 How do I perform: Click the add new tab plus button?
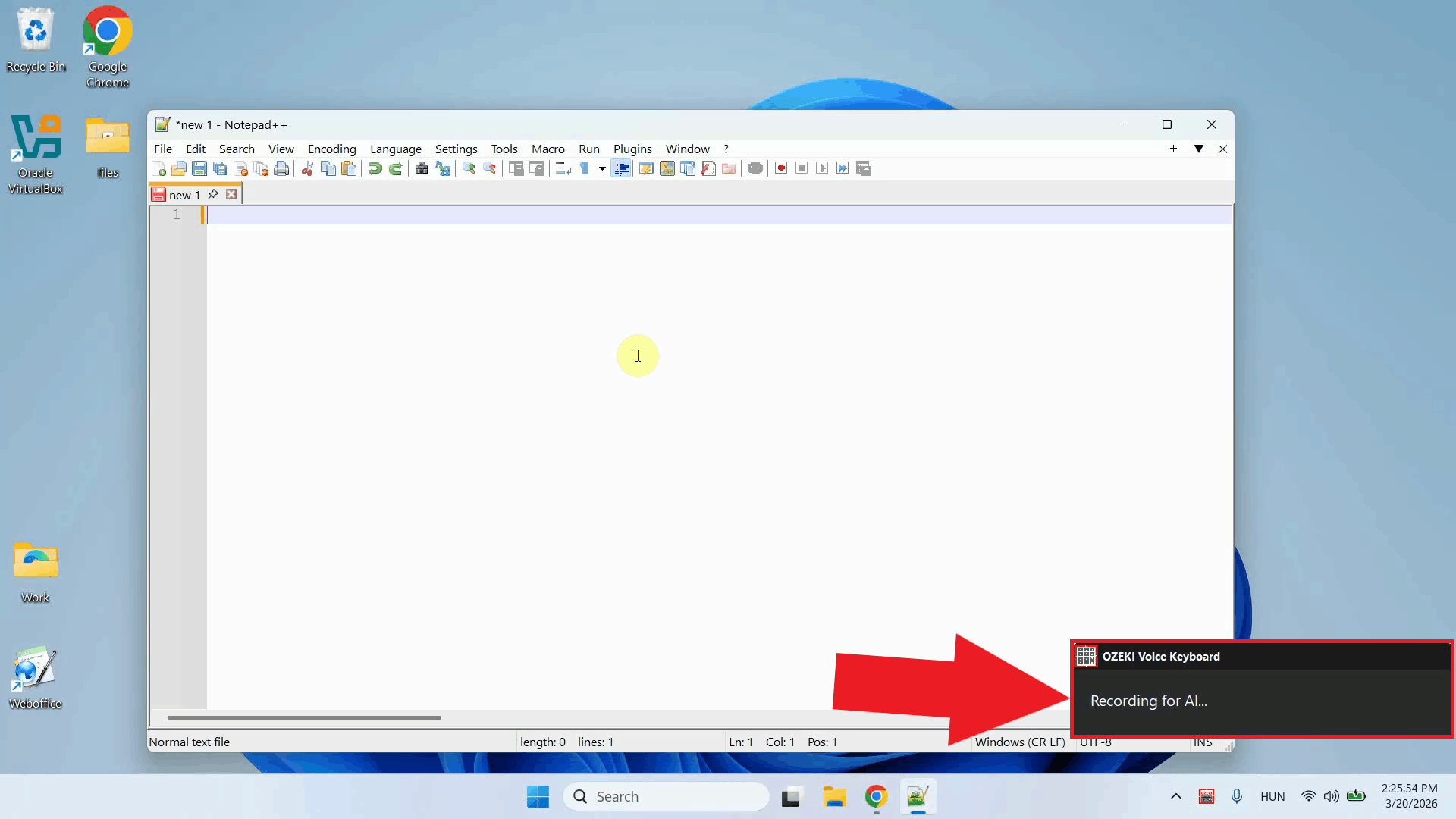click(x=1173, y=149)
